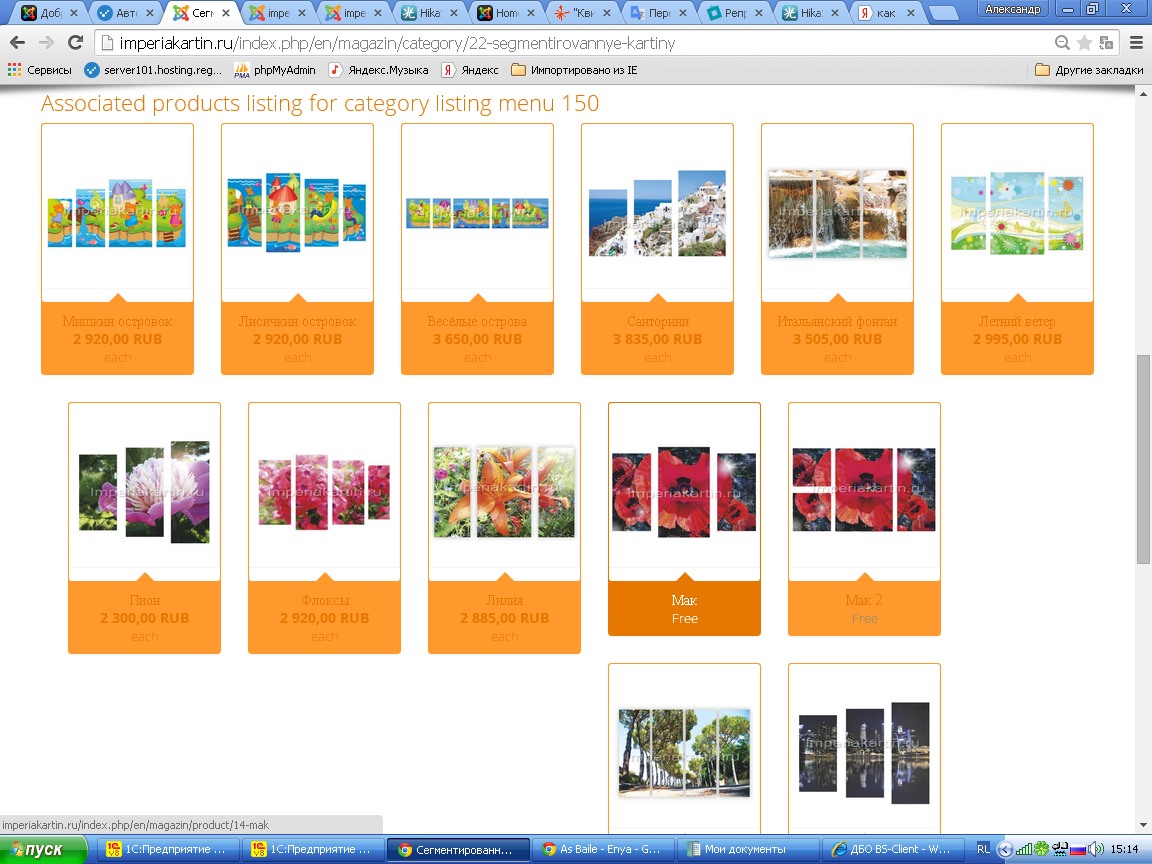Reload the page with the refresh icon
This screenshot has height=864, width=1152.
(75, 43)
